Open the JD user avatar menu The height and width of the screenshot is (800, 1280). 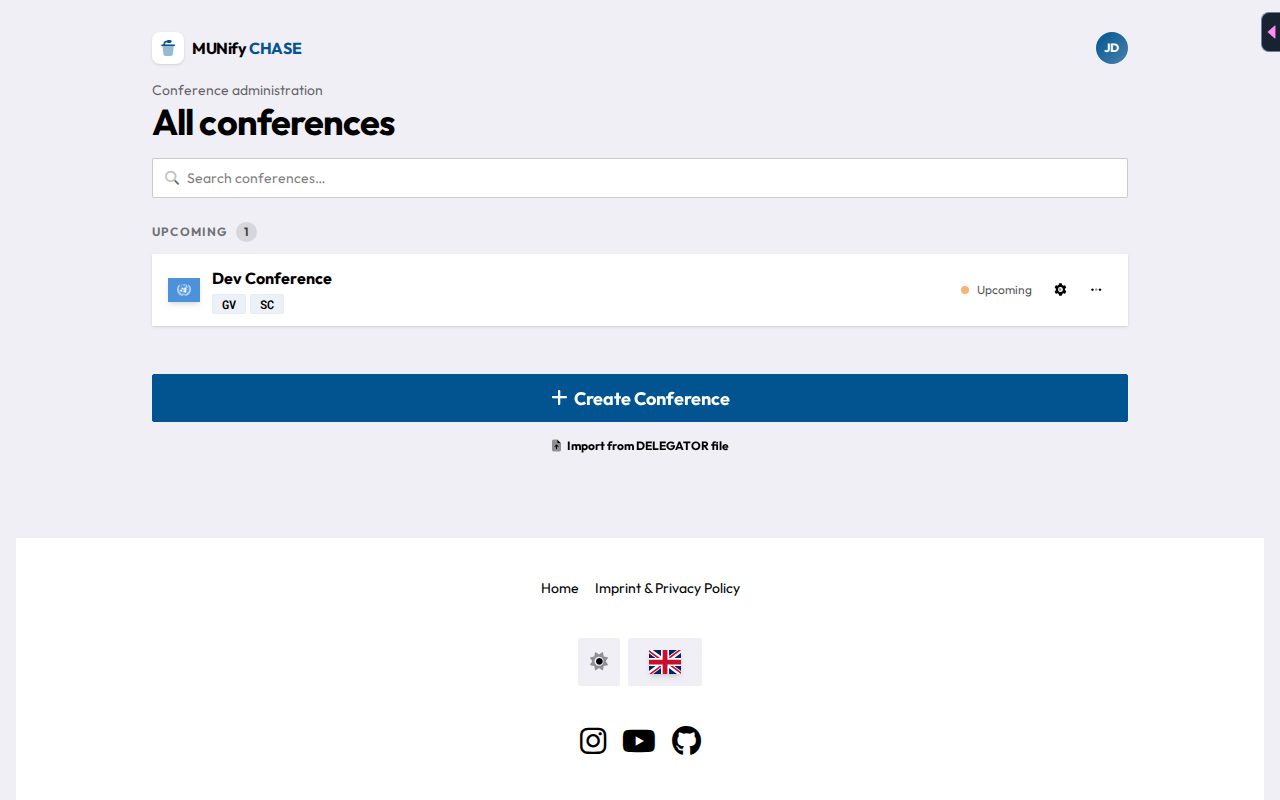[x=1112, y=48]
